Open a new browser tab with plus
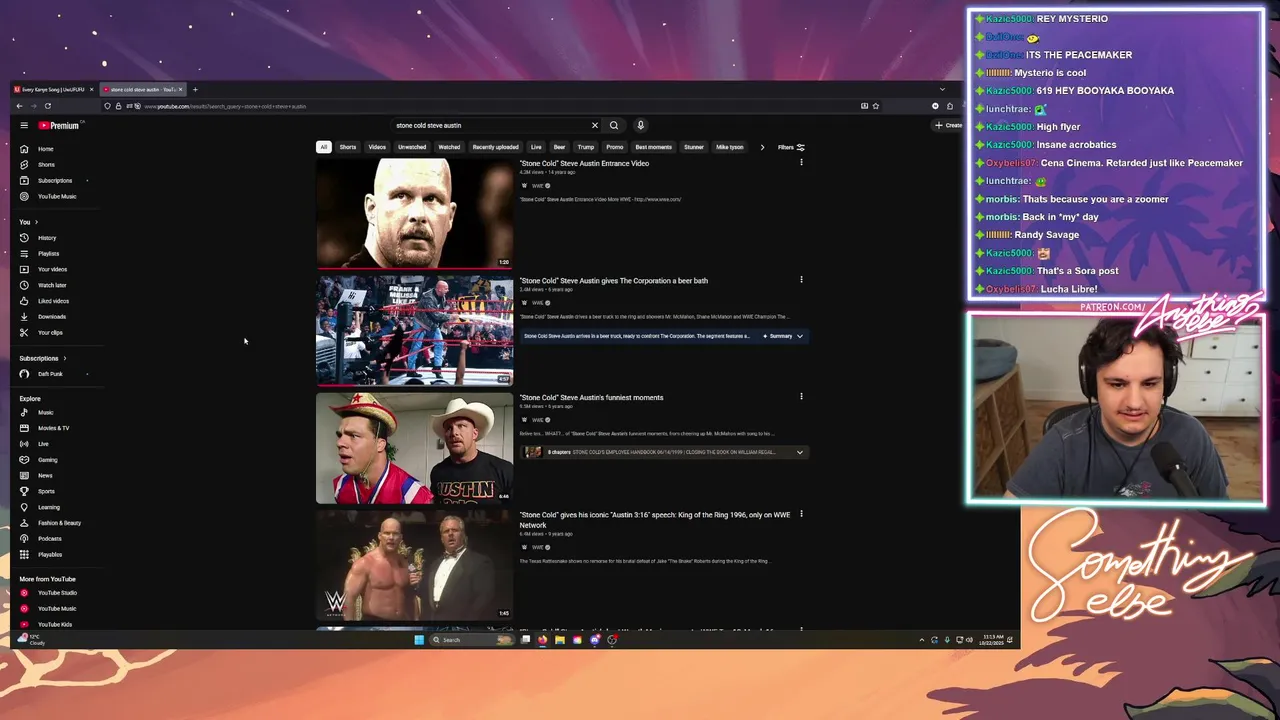This screenshot has width=1280, height=720. 195,90
